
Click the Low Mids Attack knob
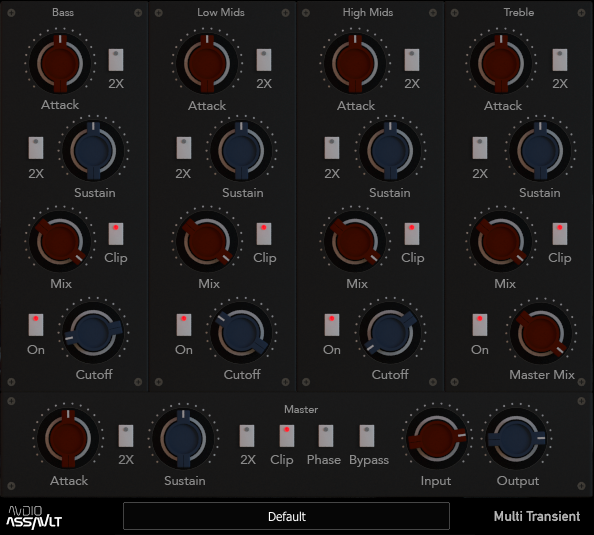tap(207, 63)
